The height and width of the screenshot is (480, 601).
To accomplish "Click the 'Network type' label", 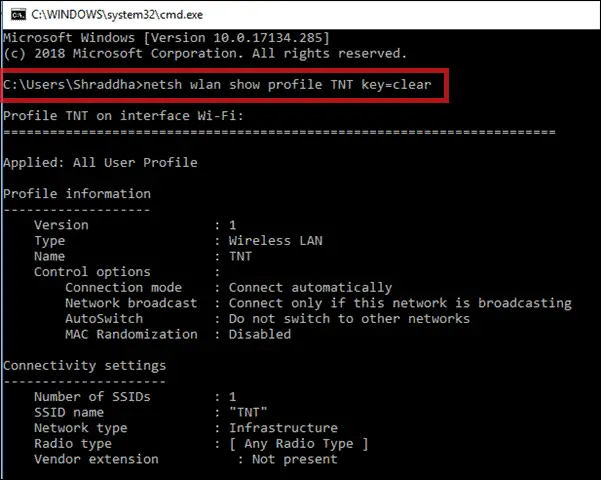I will [80, 428].
